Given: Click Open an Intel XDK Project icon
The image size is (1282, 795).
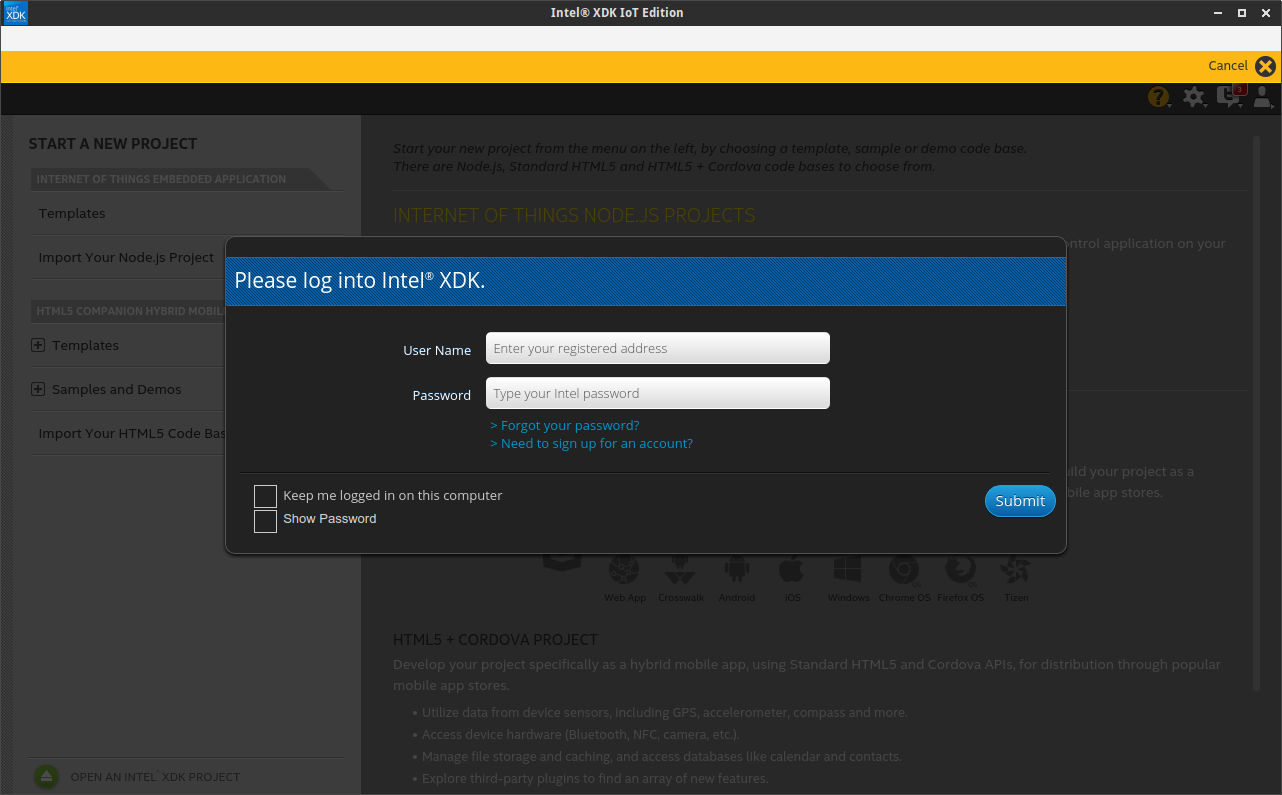Looking at the screenshot, I should [47, 776].
